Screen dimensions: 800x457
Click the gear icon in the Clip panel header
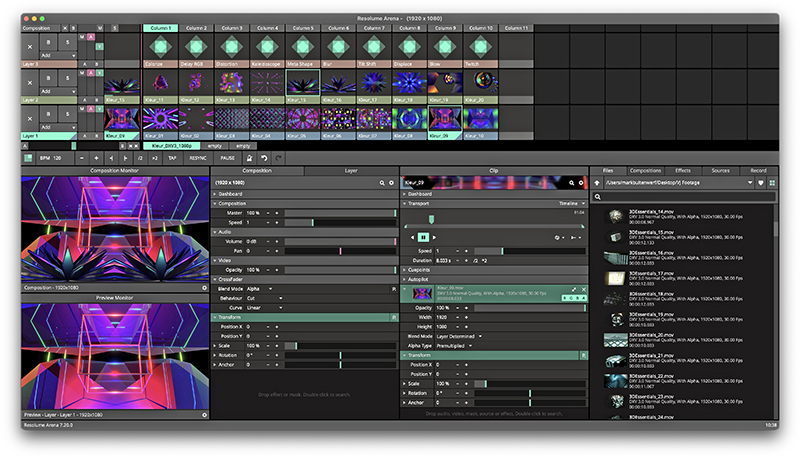[582, 183]
